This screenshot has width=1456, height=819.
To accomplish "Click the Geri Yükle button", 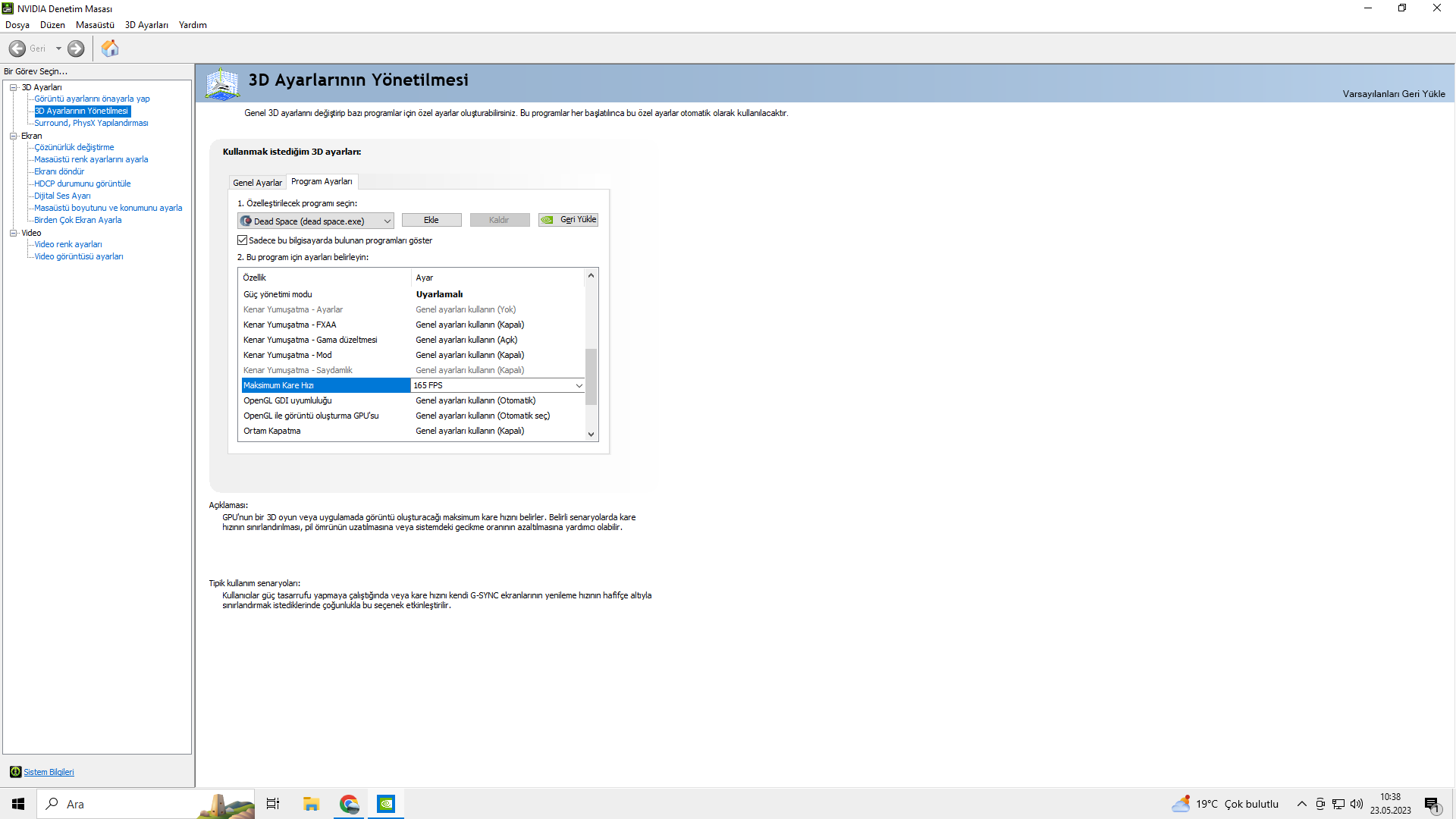I will tap(568, 220).
